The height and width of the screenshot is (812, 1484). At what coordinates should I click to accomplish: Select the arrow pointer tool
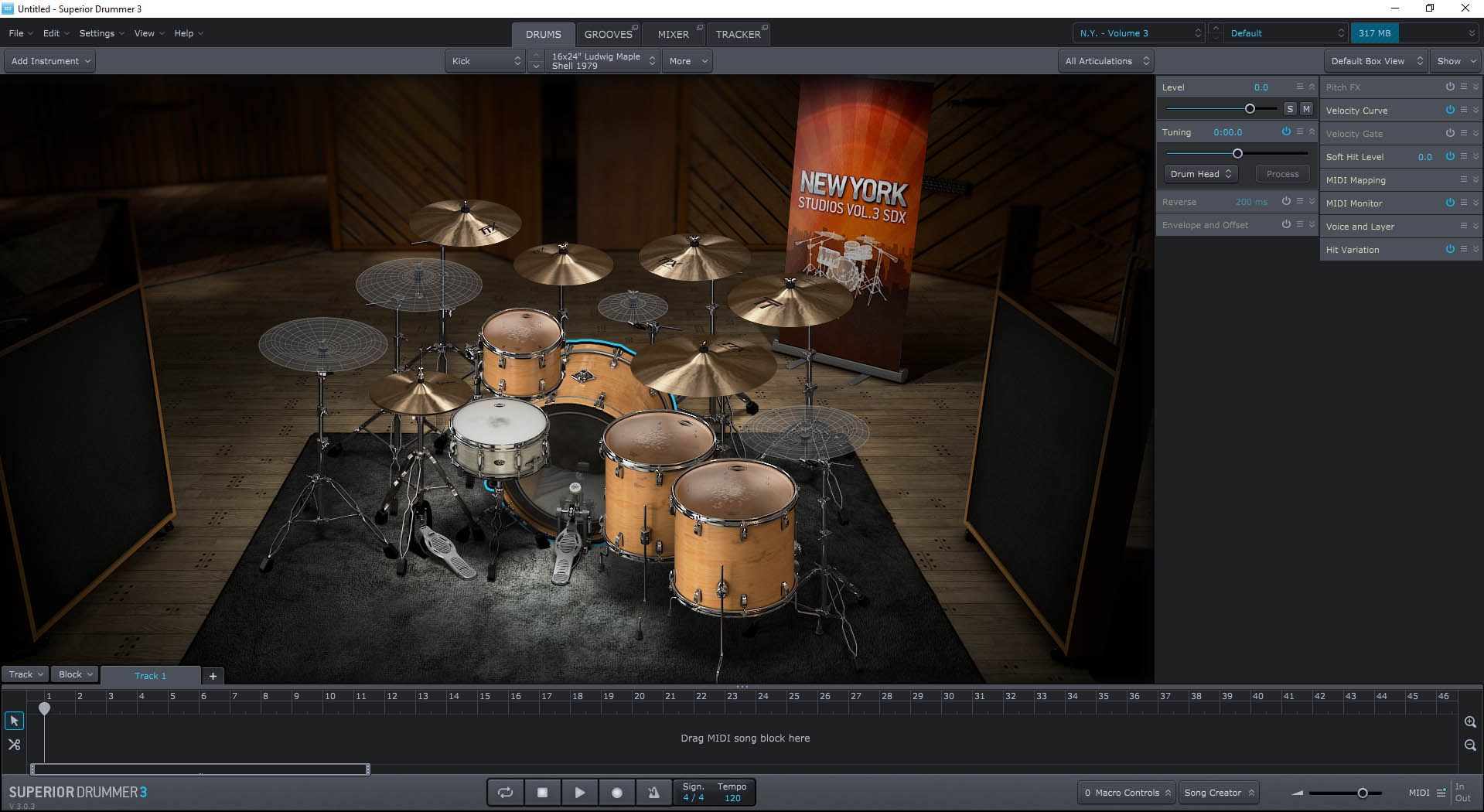pyautogui.click(x=14, y=721)
